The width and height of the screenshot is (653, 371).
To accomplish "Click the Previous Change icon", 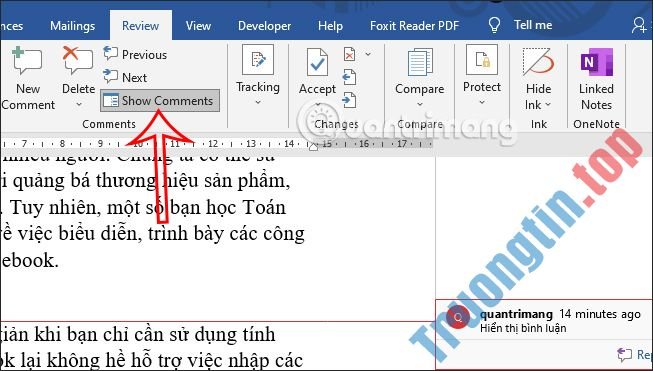I will click(349, 77).
